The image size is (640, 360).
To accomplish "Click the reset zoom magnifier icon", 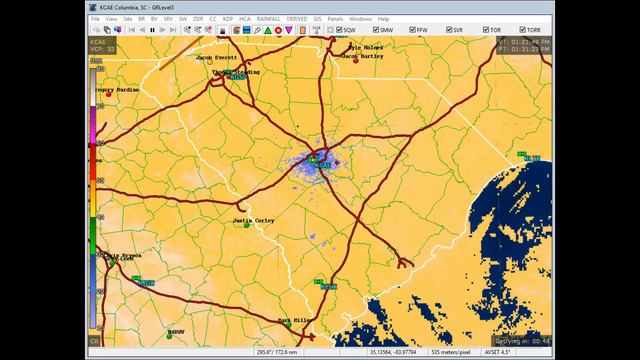I will coord(208,30).
